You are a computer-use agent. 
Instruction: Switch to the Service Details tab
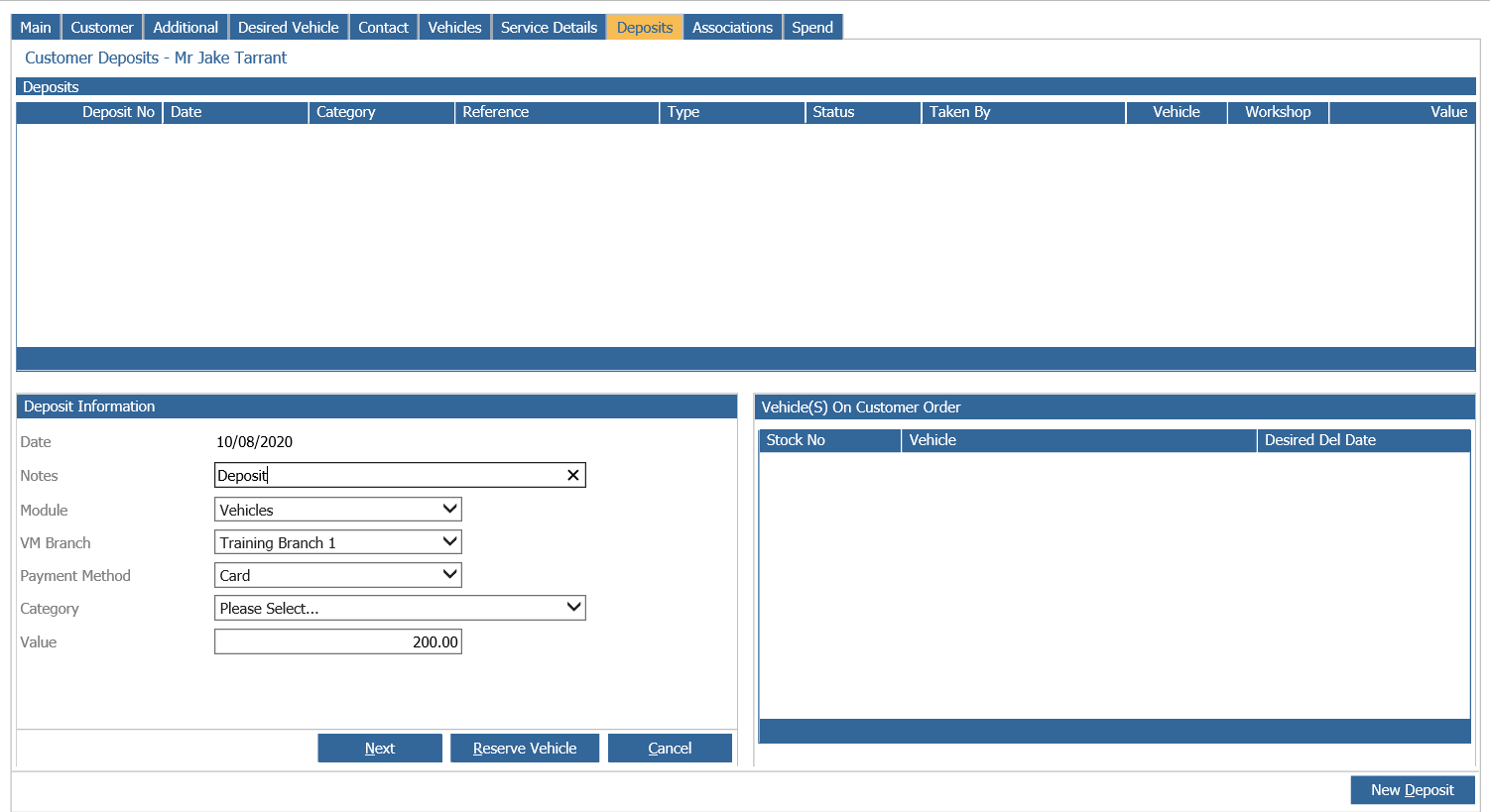(x=549, y=28)
